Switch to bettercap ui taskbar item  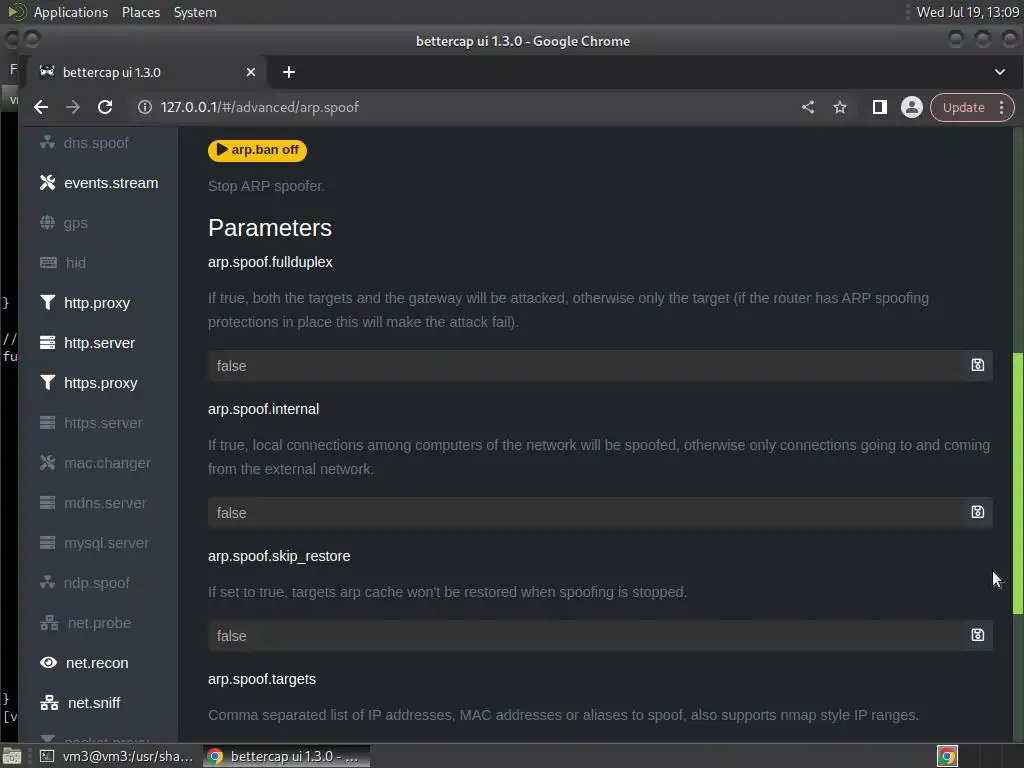286,756
